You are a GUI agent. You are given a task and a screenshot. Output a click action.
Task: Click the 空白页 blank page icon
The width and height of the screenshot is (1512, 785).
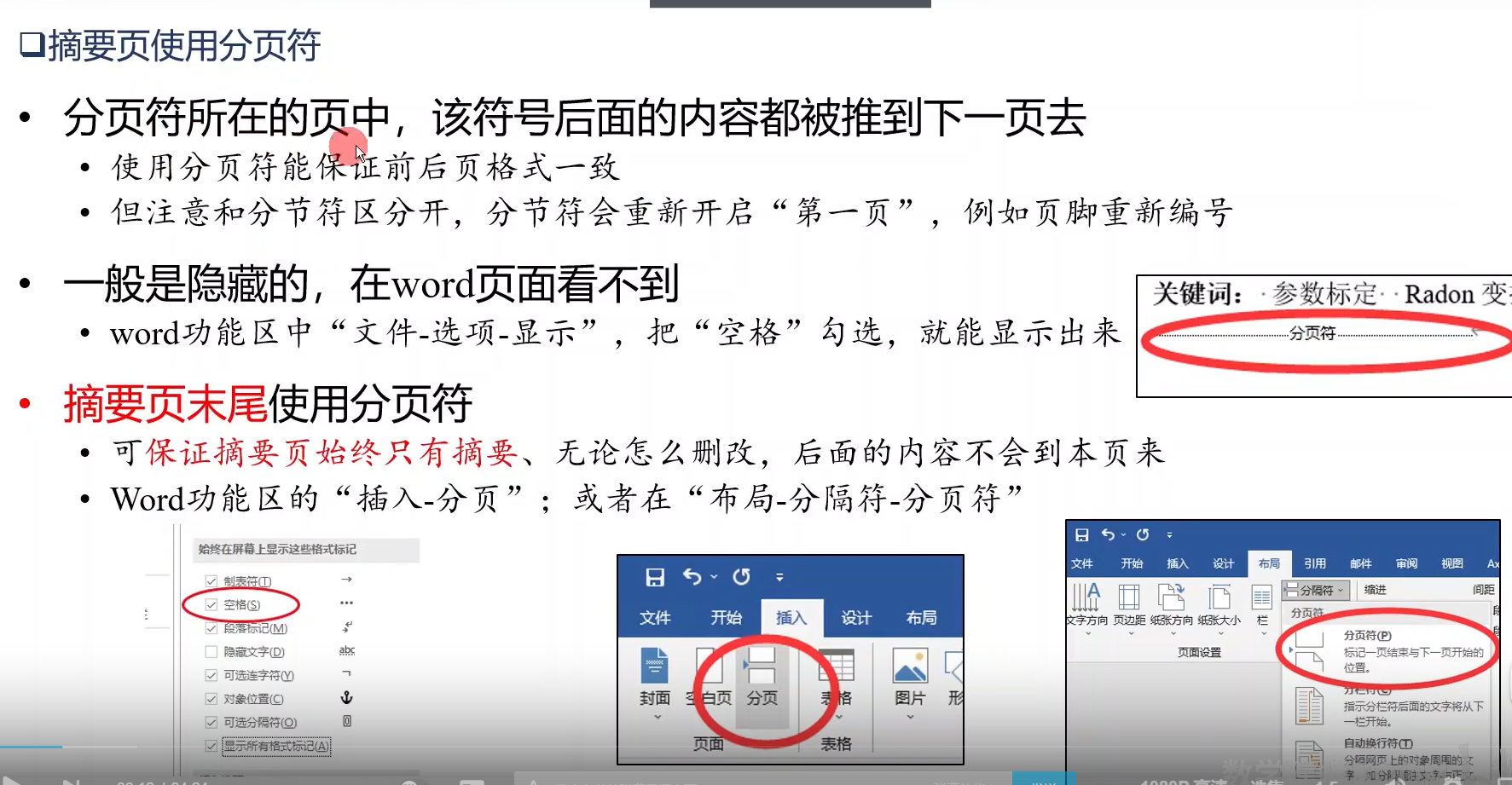[708, 665]
